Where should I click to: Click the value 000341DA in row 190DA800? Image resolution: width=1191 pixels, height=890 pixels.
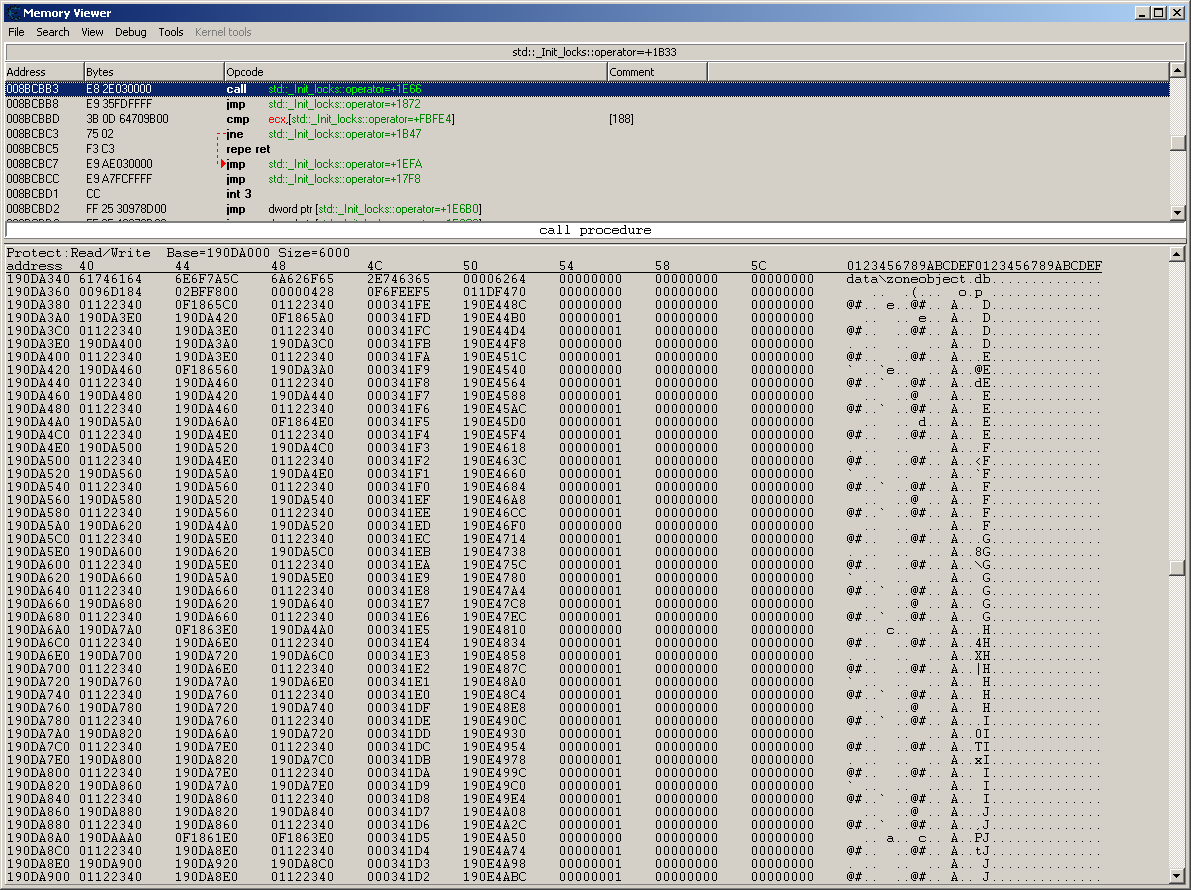coord(399,772)
